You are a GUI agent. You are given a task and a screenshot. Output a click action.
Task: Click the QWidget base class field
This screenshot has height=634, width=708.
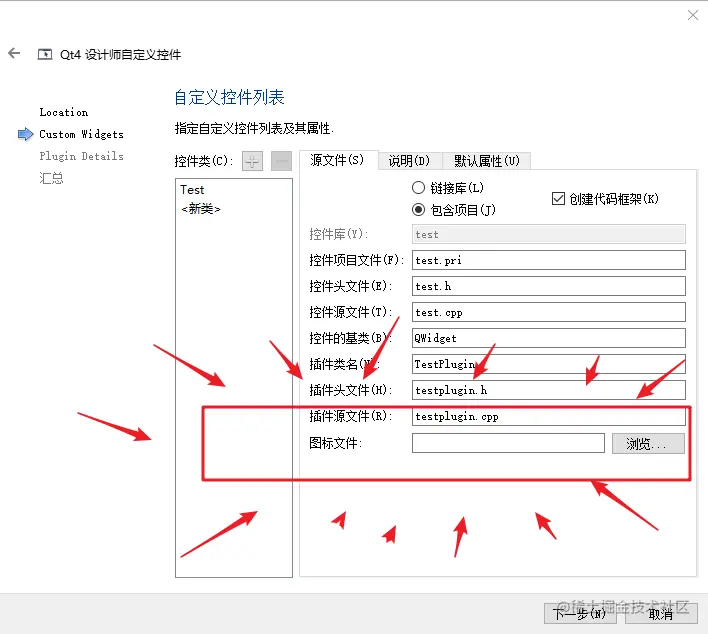point(549,338)
